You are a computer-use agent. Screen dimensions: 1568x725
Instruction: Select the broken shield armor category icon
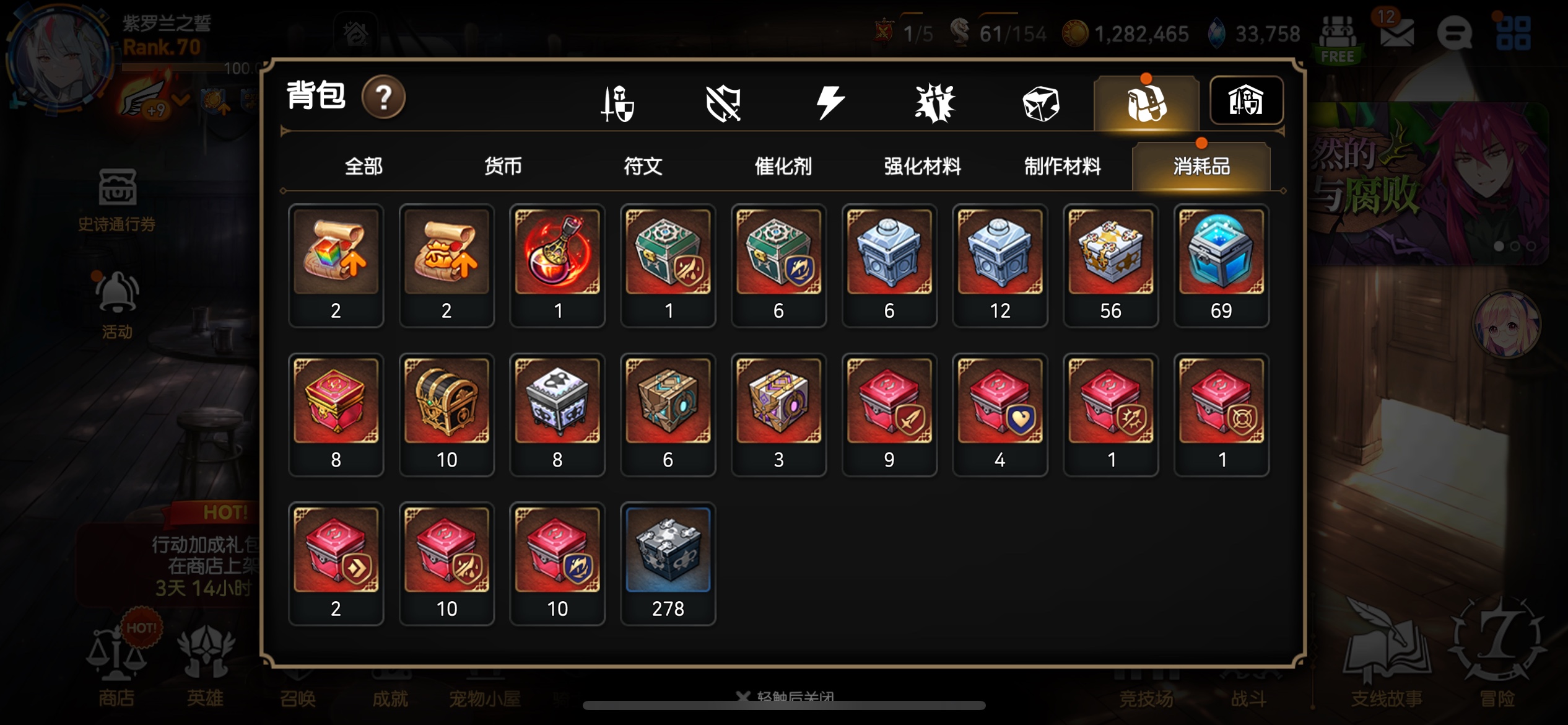[x=723, y=103]
